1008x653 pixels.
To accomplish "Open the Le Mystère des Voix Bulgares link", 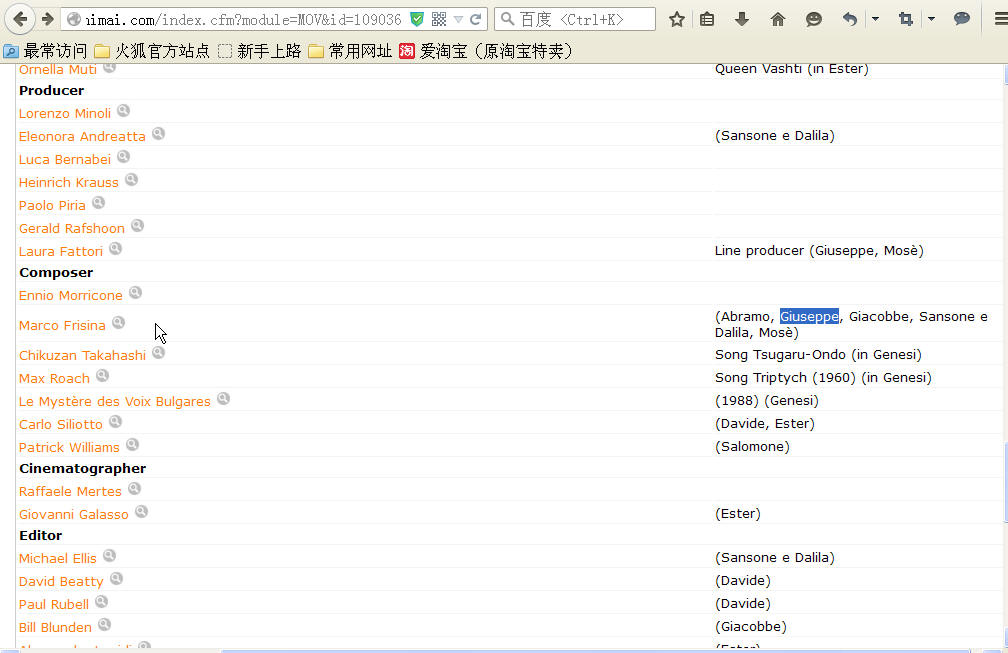I will pos(114,402).
